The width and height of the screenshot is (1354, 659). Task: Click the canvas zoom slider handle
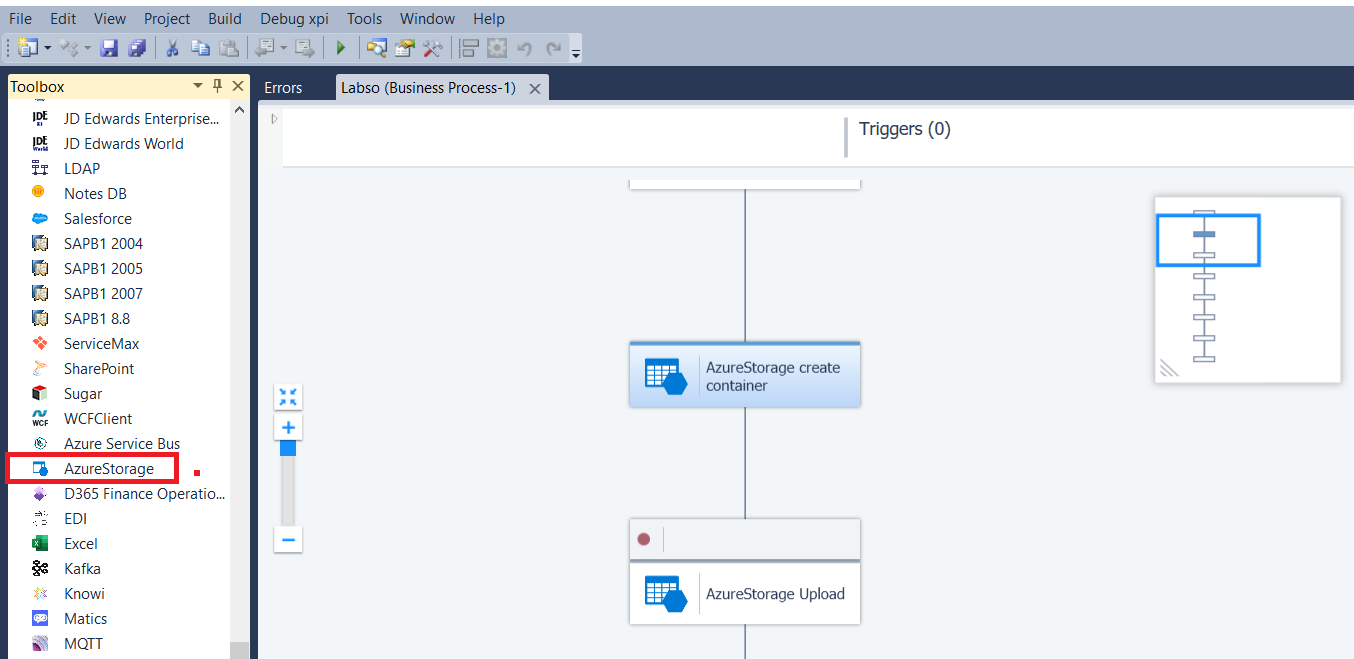pos(288,448)
